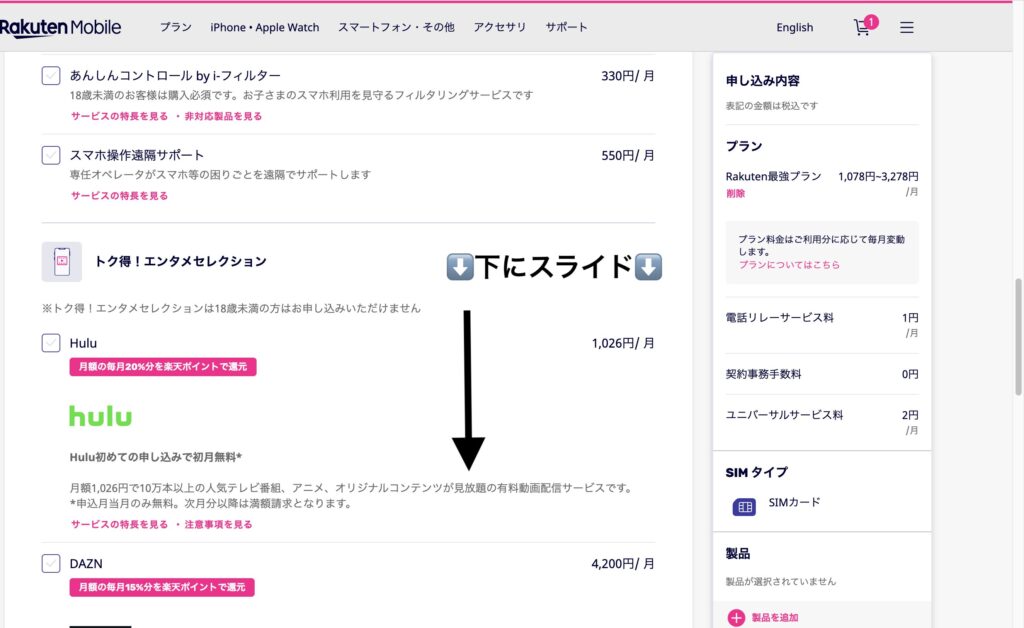Click the ユニバーサルサービス料 row label
Viewport: 1024px width, 628px height.
click(x=784, y=415)
